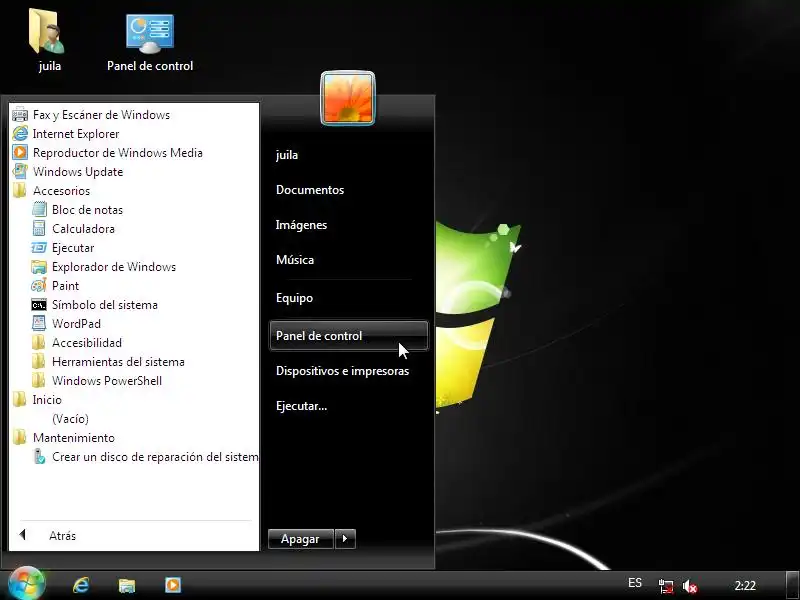This screenshot has width=800, height=600.
Task: Click the Apagar button
Action: [301, 539]
